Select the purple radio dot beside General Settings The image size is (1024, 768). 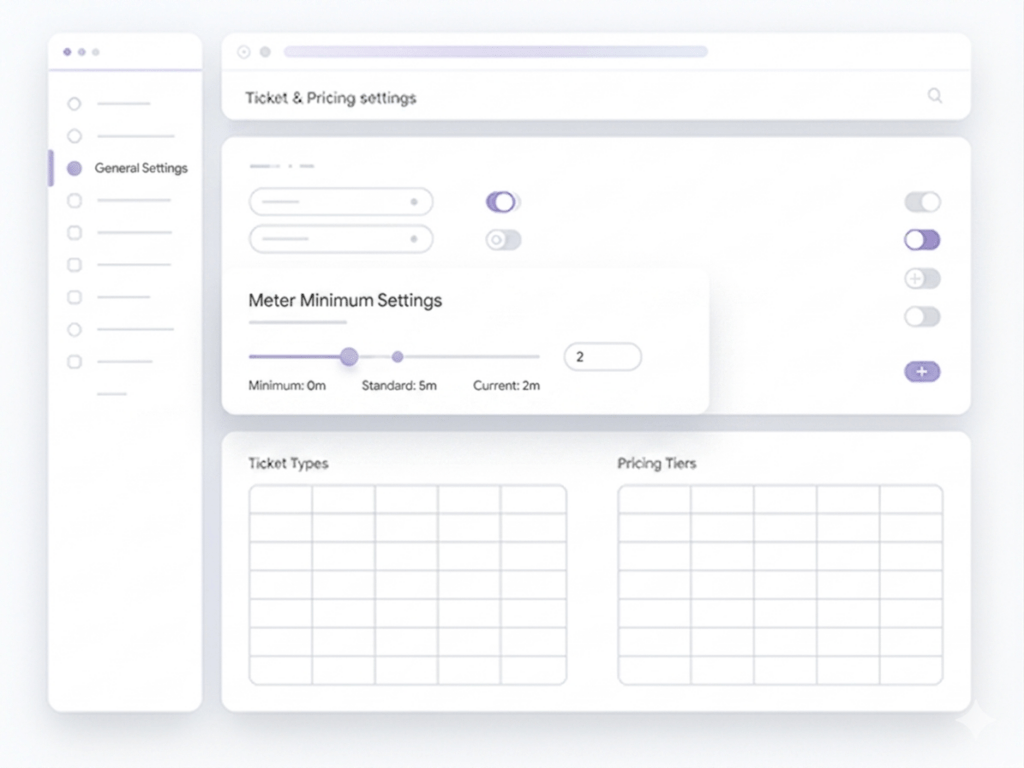point(74,168)
